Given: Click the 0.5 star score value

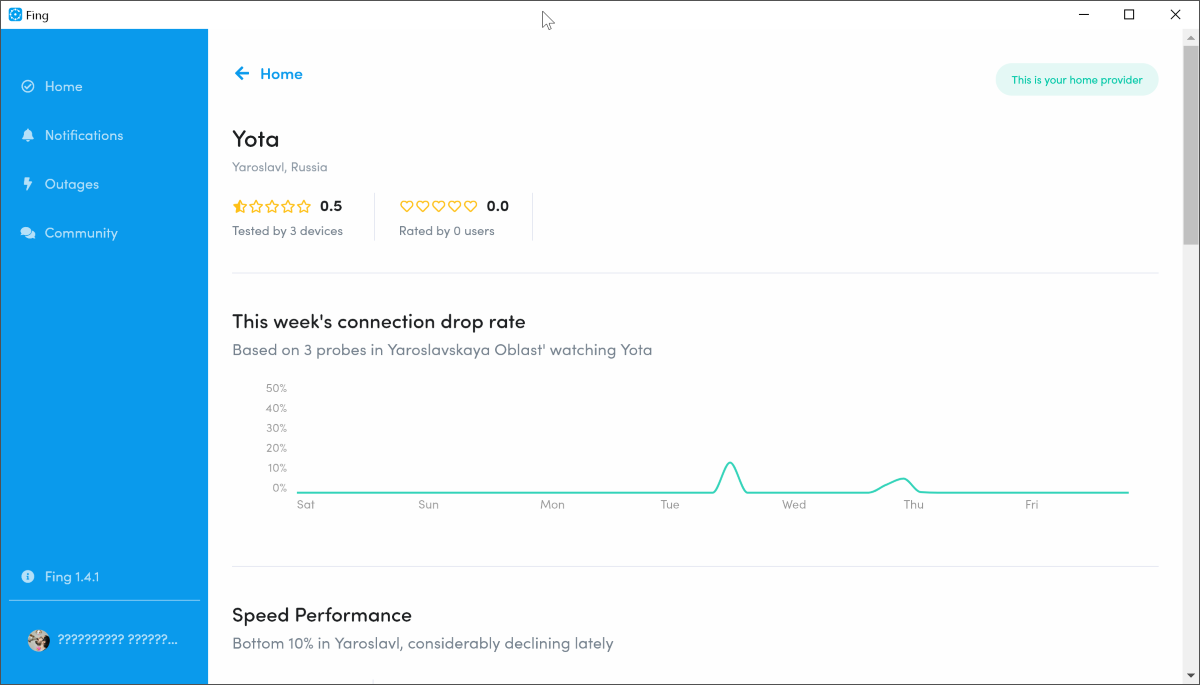Looking at the screenshot, I should coord(331,207).
